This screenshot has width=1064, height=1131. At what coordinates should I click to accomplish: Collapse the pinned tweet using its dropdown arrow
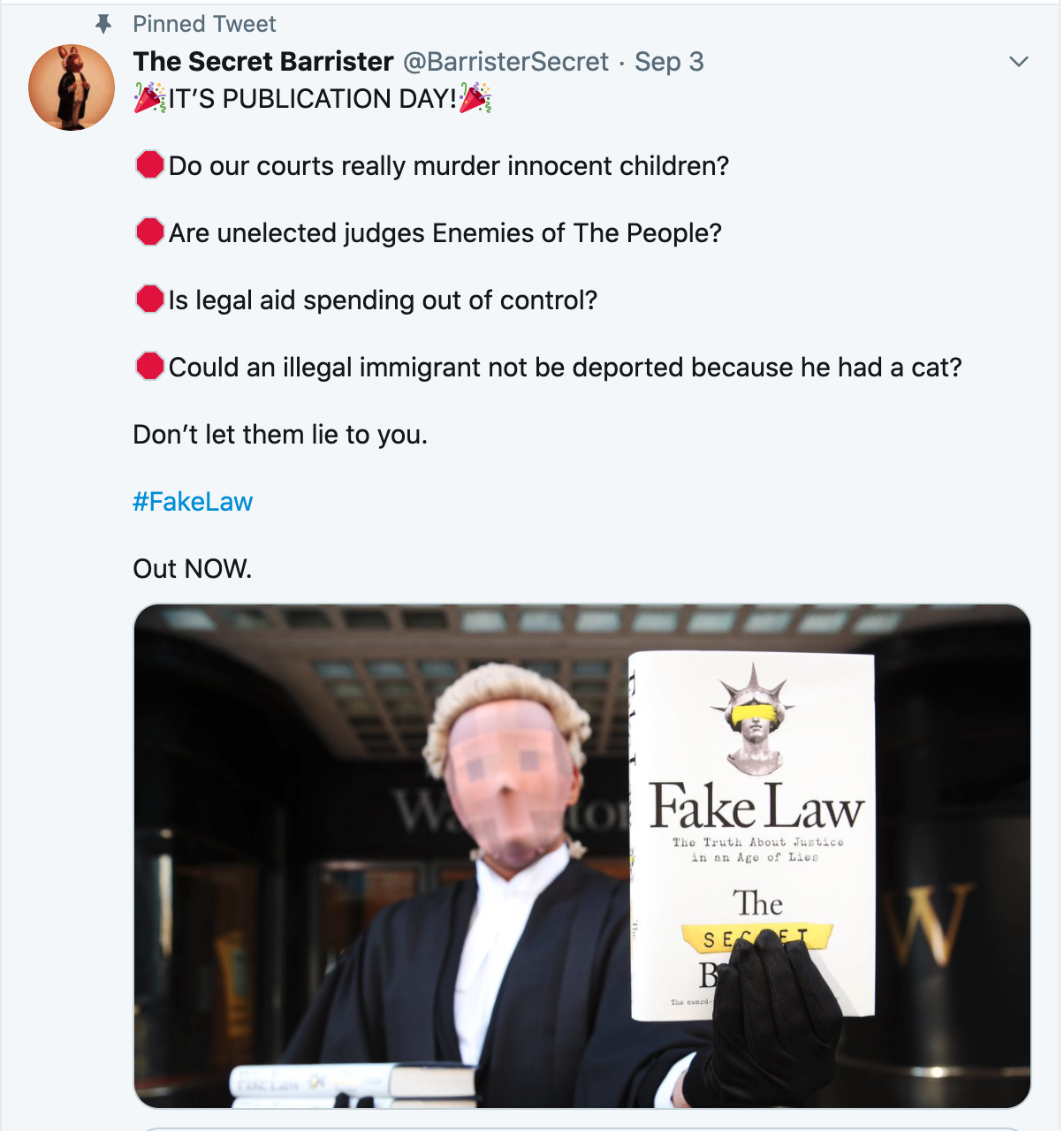[x=1018, y=62]
